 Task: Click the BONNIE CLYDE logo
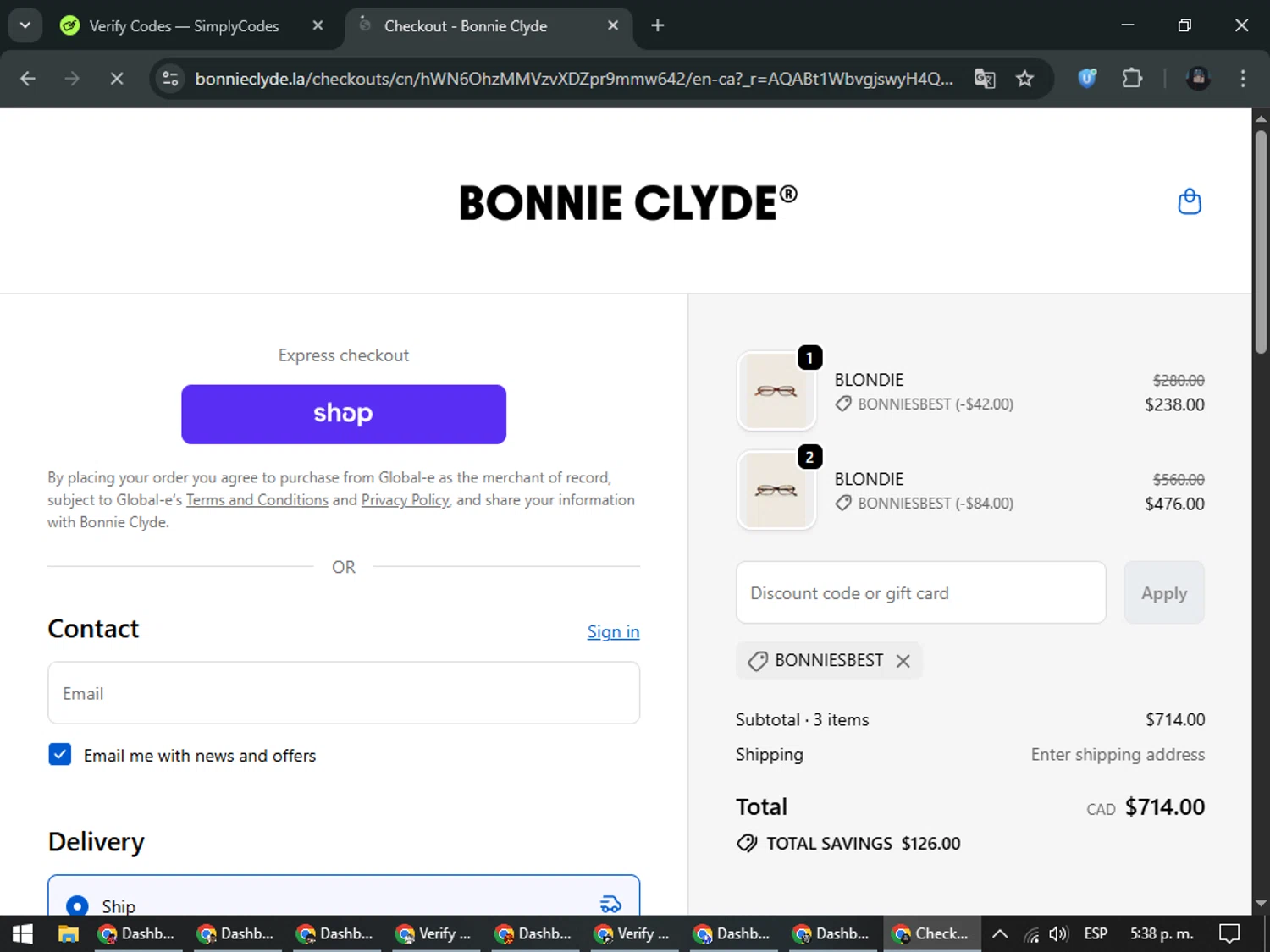tap(627, 202)
